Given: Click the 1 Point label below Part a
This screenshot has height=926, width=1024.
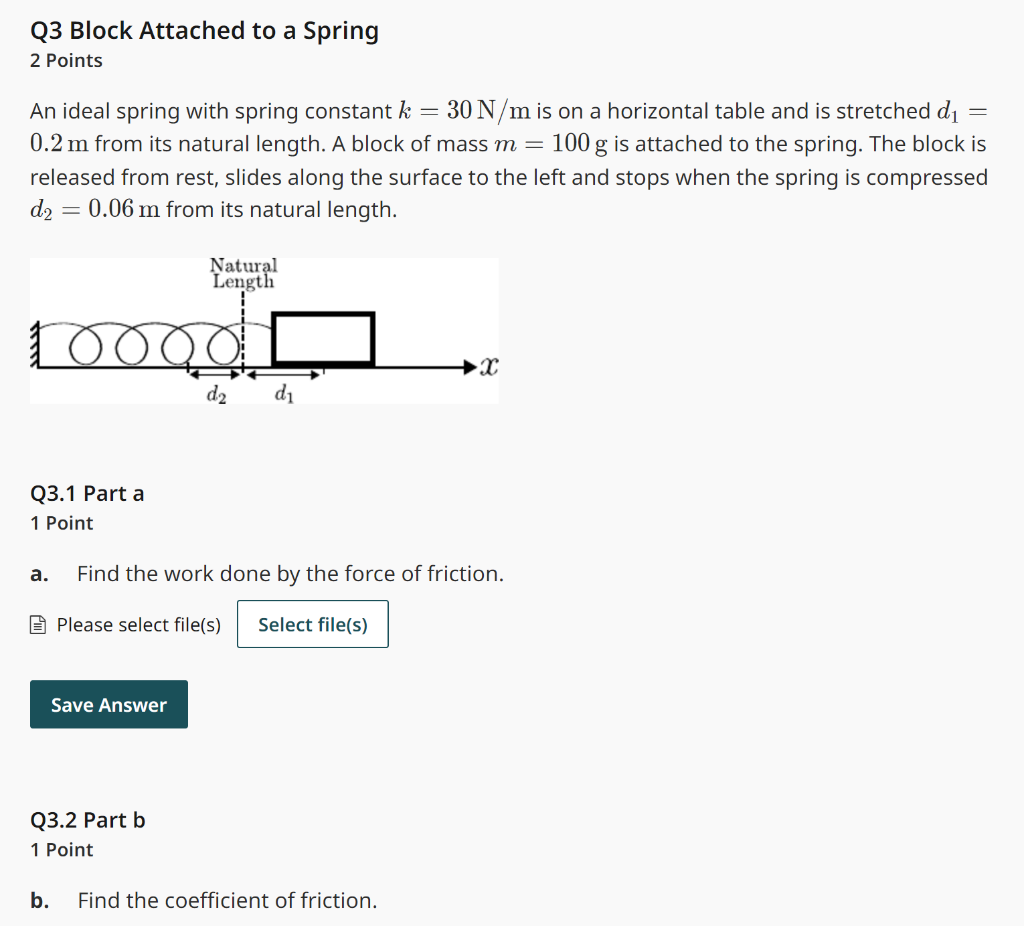Looking at the screenshot, I should point(61,523).
